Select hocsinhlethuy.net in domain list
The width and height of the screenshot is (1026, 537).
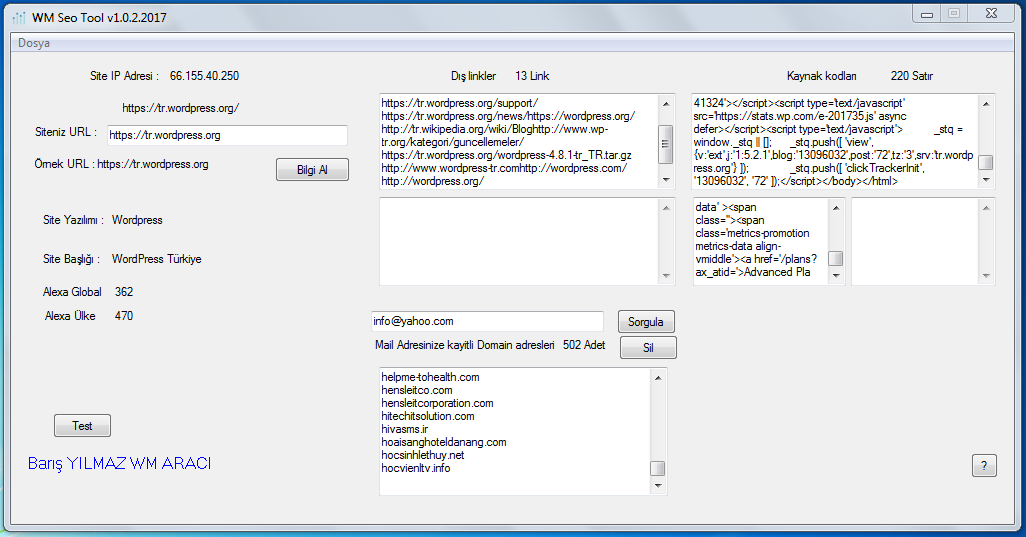coord(423,455)
